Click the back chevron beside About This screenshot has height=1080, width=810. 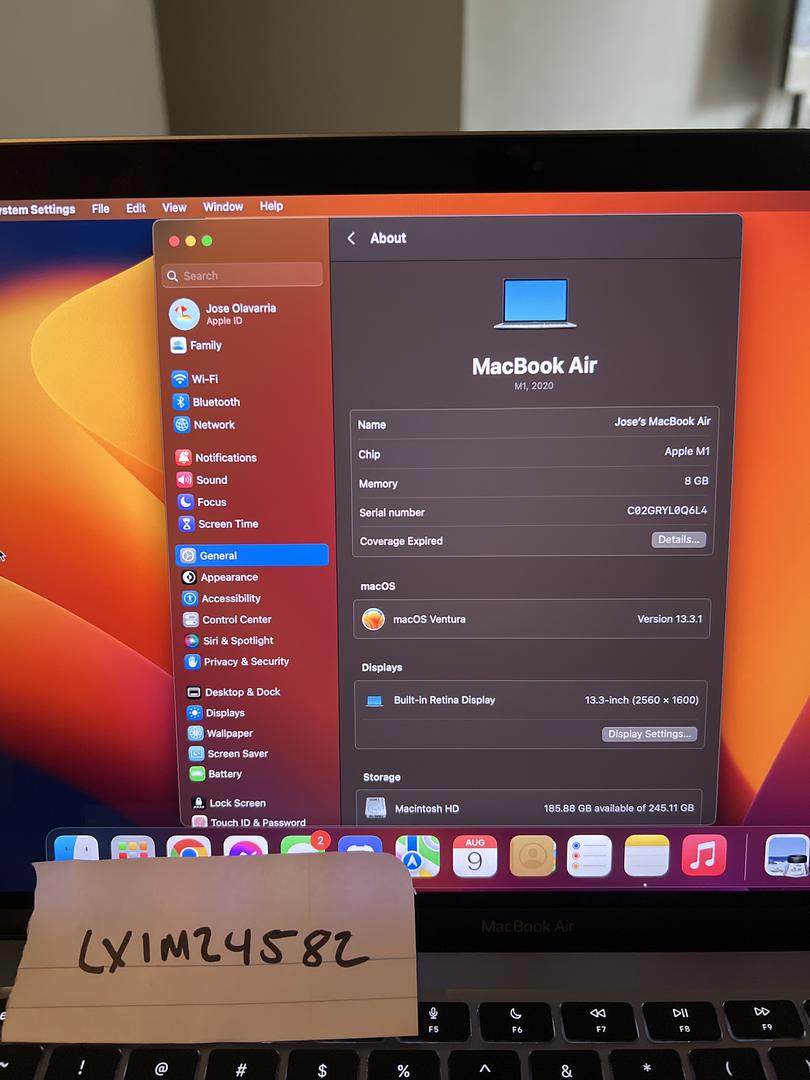351,238
